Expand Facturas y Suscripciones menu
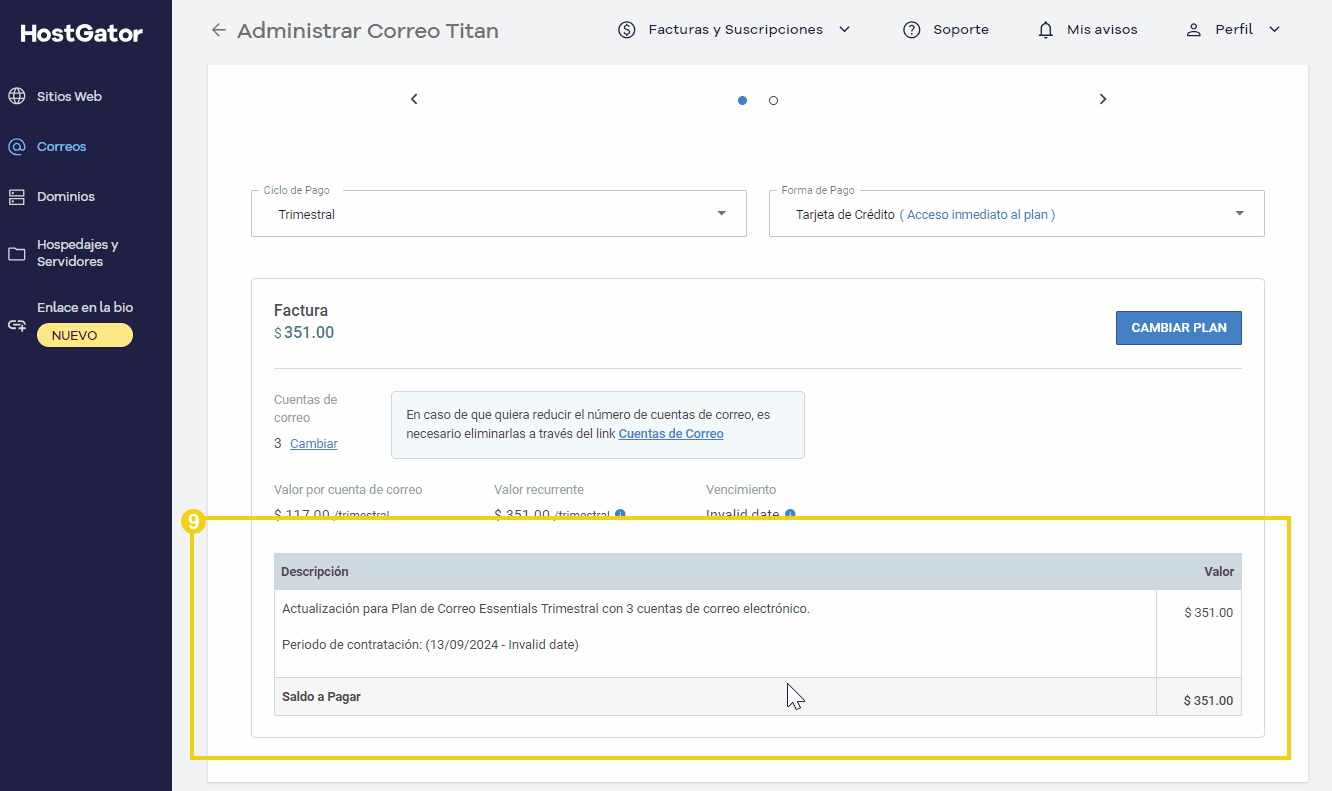The height and width of the screenshot is (791, 1332). pos(844,30)
